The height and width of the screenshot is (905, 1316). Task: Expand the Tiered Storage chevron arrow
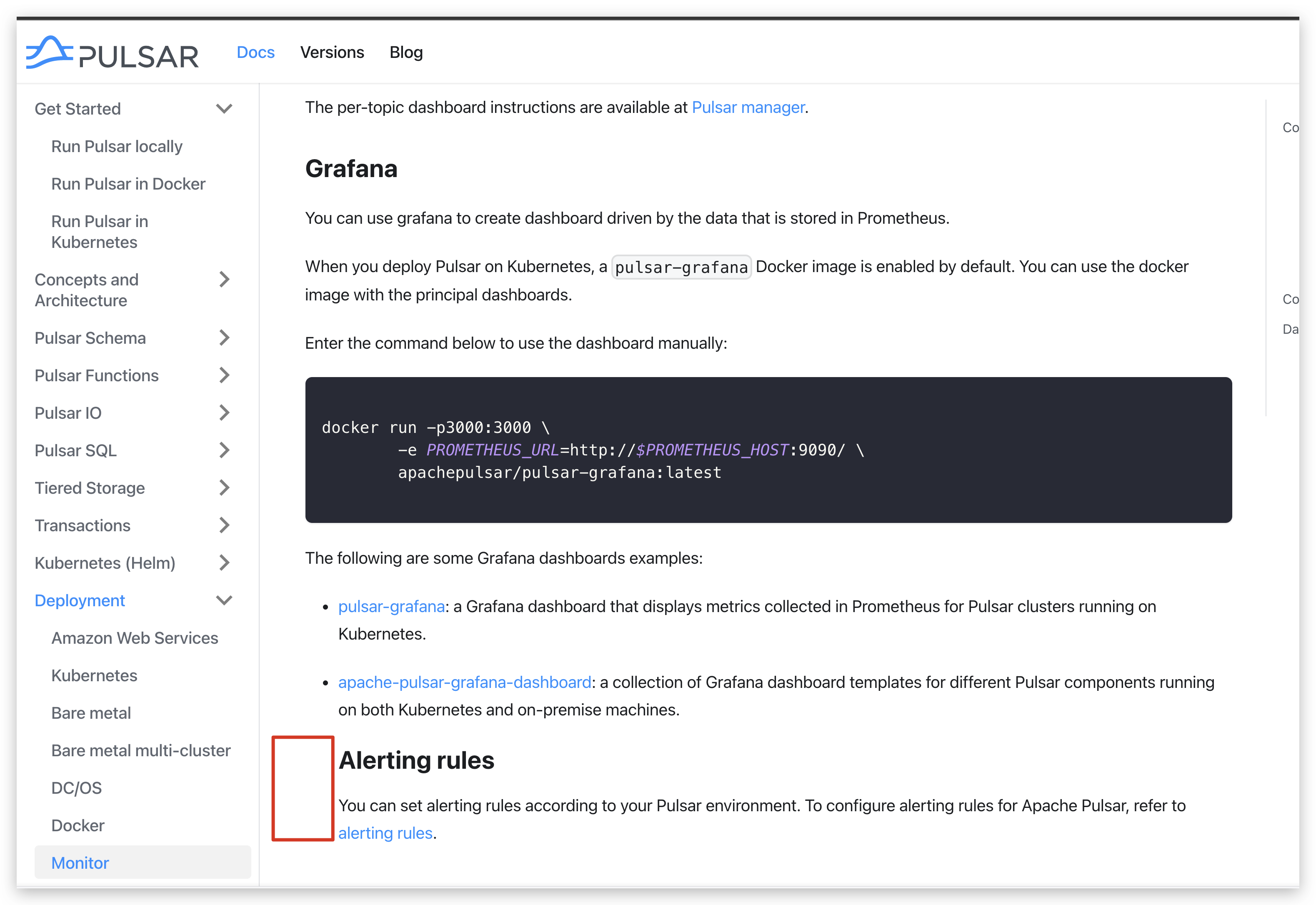(x=225, y=487)
